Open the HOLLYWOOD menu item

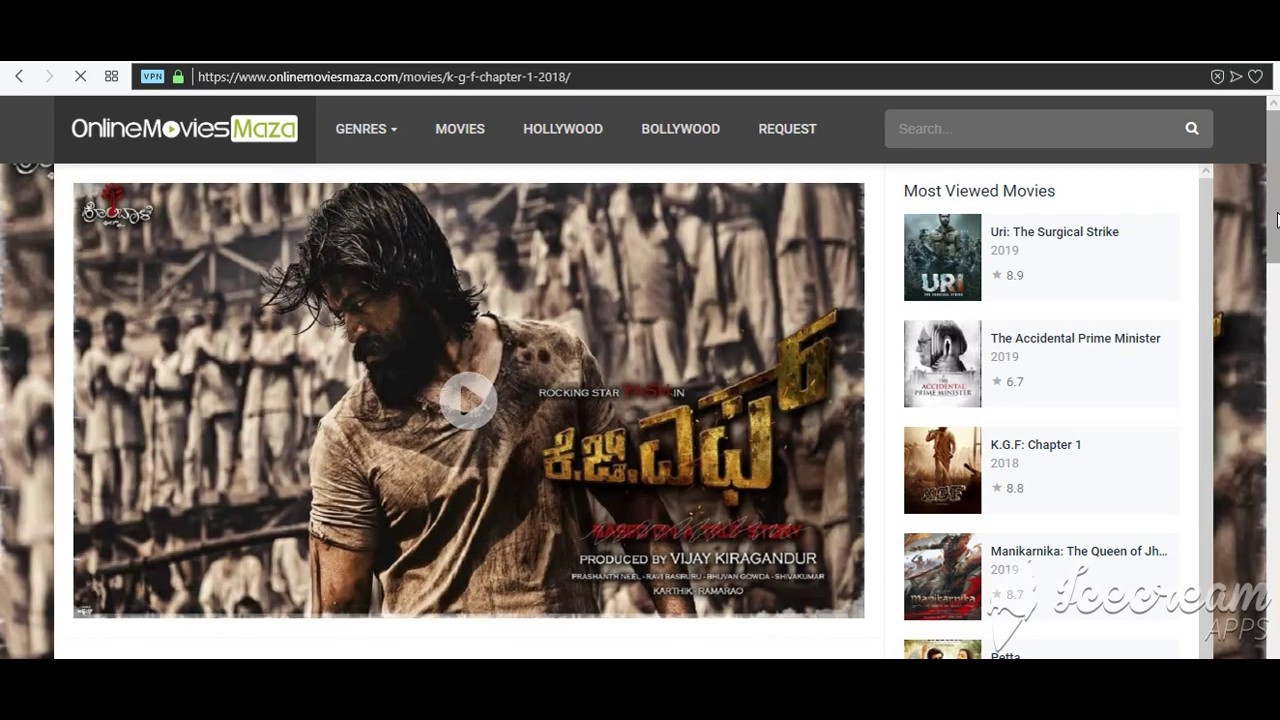coord(563,129)
